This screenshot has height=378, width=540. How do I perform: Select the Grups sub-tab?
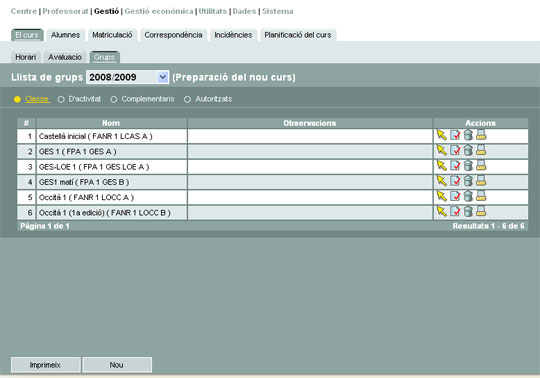(104, 57)
